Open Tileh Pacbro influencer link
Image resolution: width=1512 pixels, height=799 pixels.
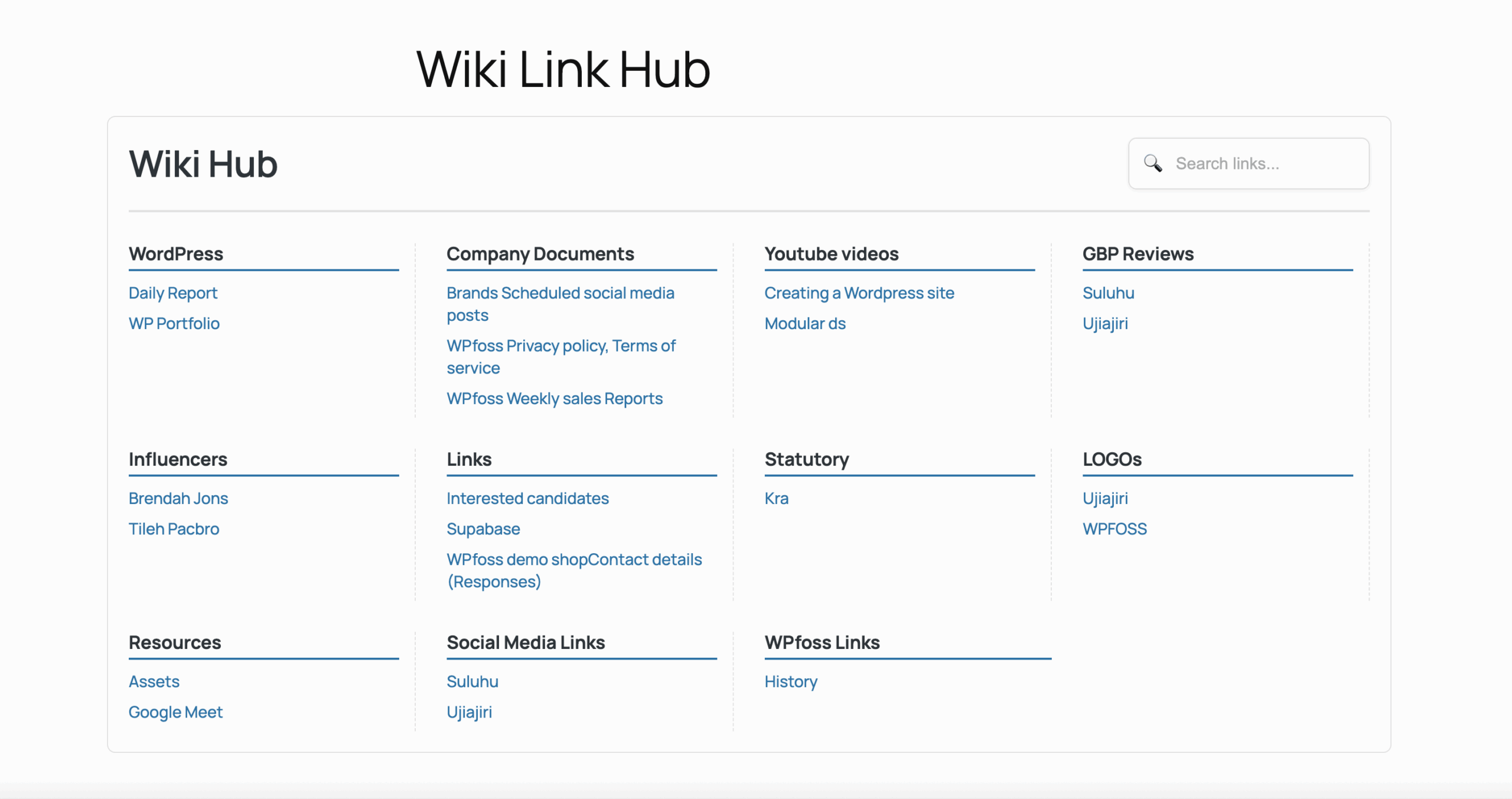pyautogui.click(x=174, y=529)
